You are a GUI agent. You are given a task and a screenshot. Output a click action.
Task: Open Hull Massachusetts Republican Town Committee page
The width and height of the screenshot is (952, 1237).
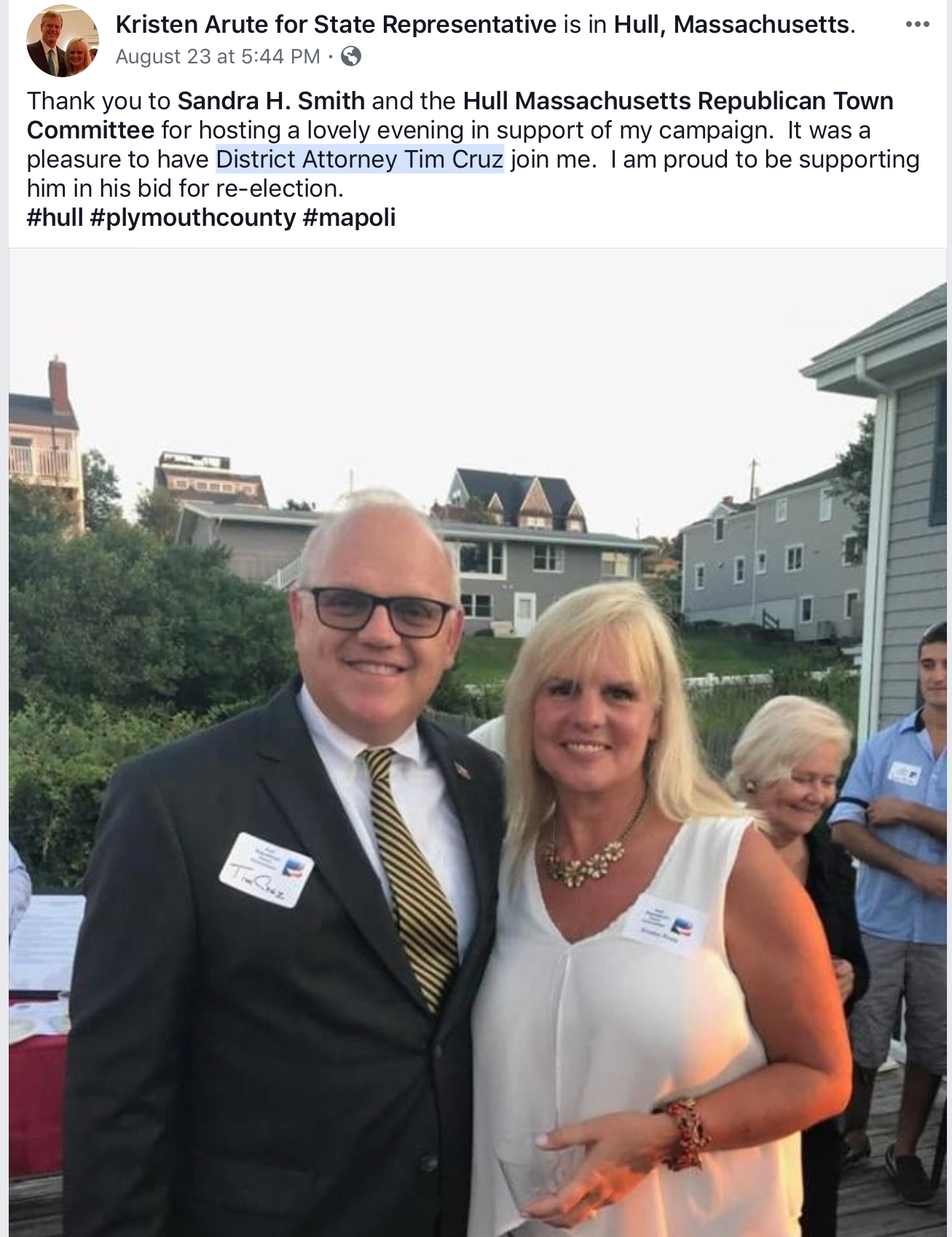[x=460, y=115]
